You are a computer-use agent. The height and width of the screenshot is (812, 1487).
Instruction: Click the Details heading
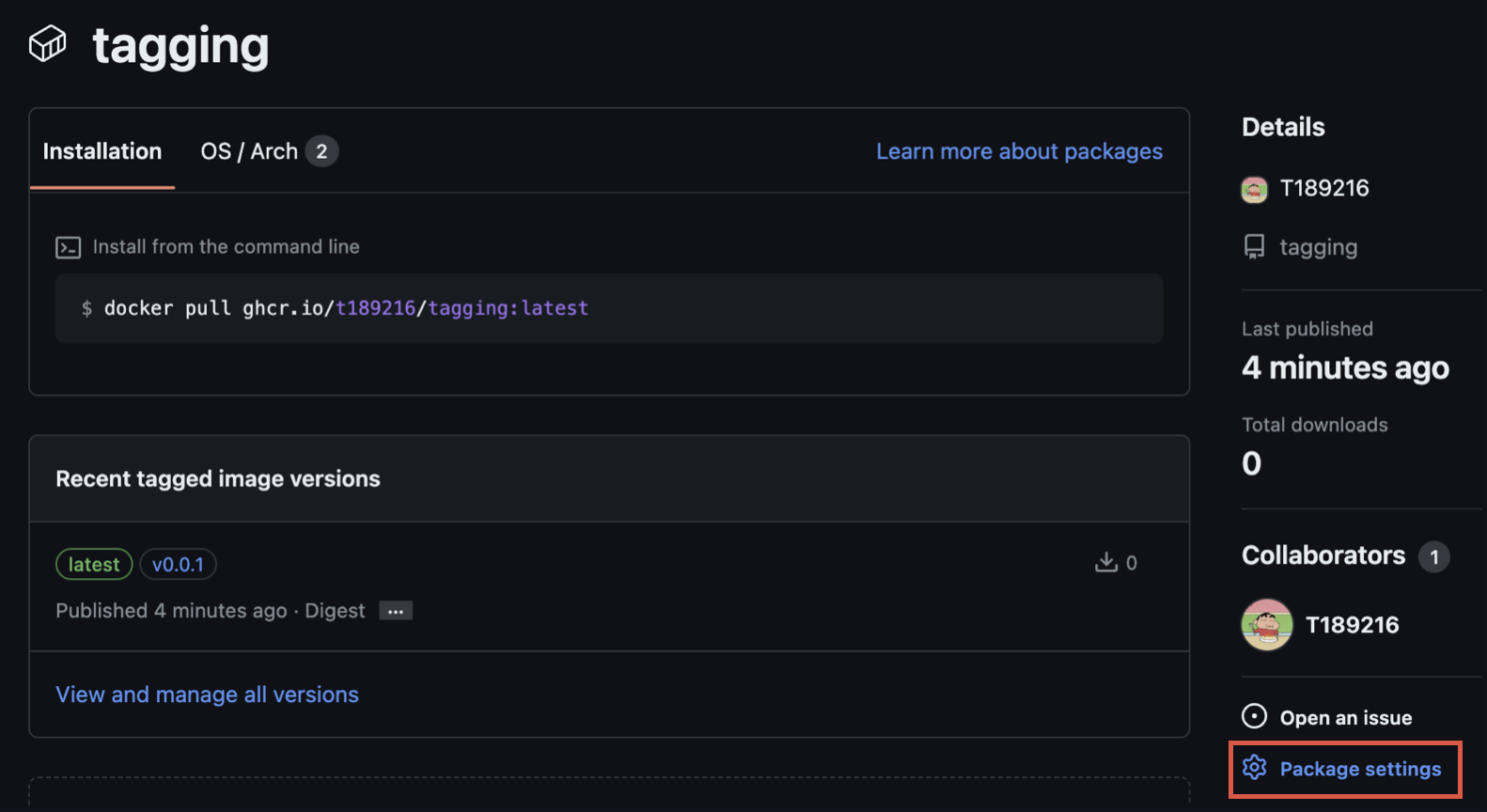tap(1283, 127)
